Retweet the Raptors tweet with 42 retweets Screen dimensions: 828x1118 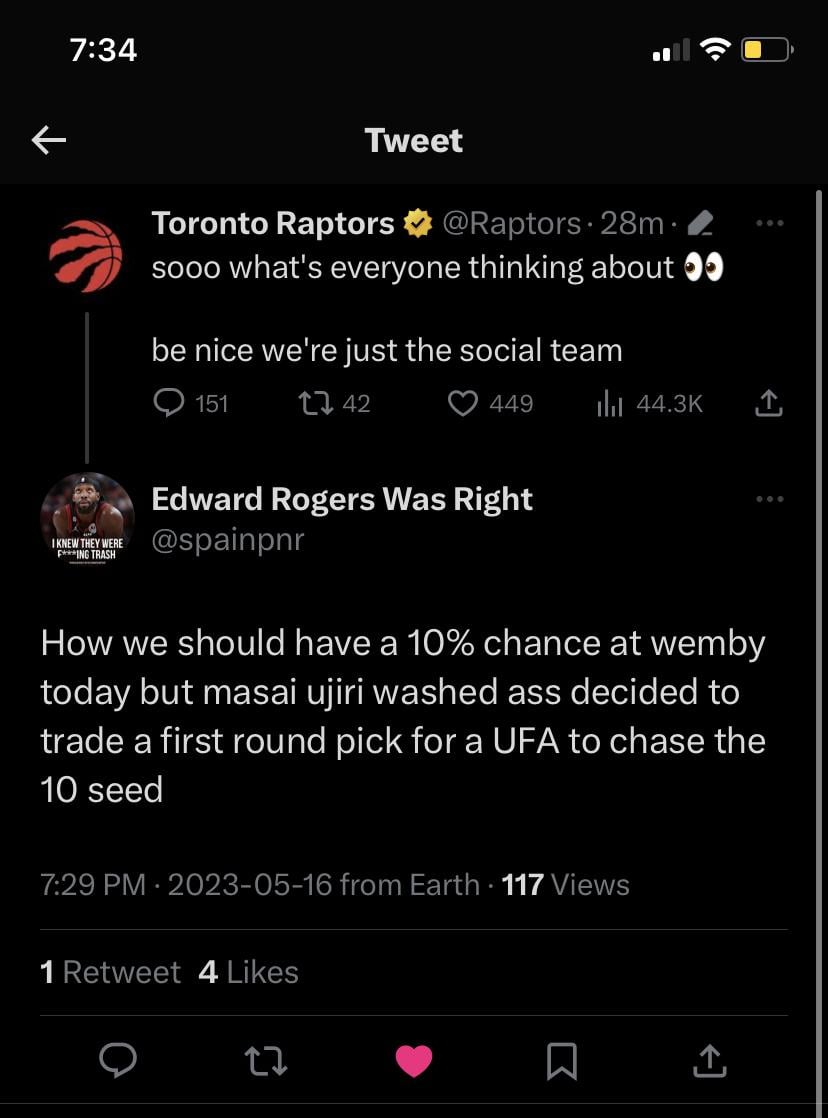[312, 403]
